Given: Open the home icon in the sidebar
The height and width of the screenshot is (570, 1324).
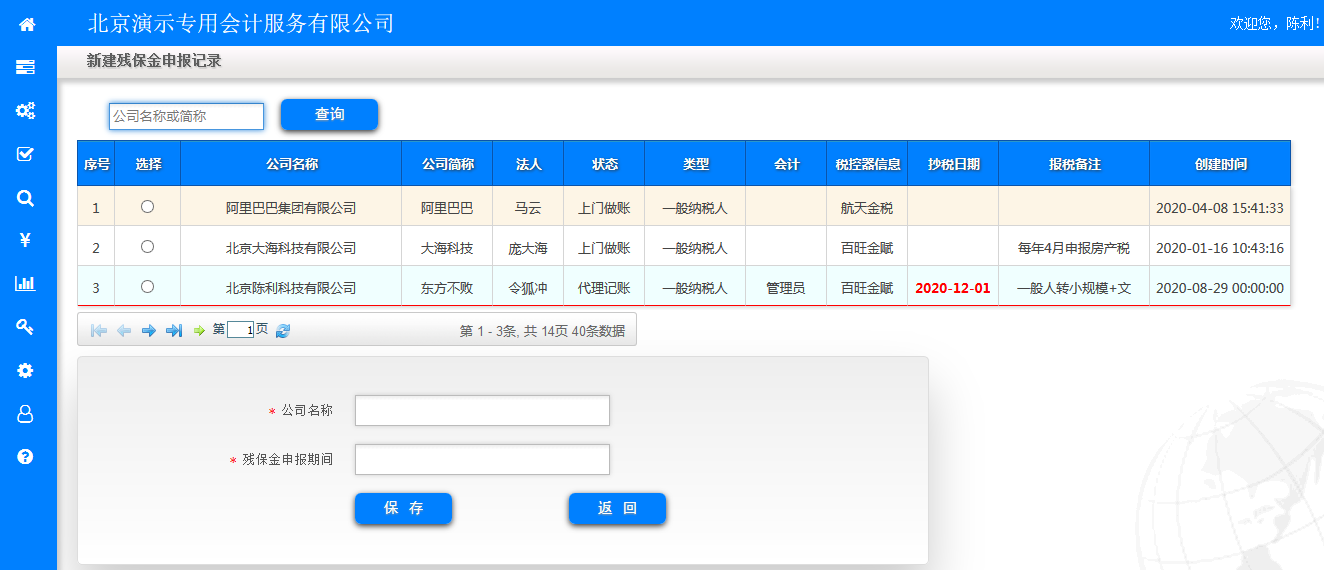Looking at the screenshot, I should 27,24.
